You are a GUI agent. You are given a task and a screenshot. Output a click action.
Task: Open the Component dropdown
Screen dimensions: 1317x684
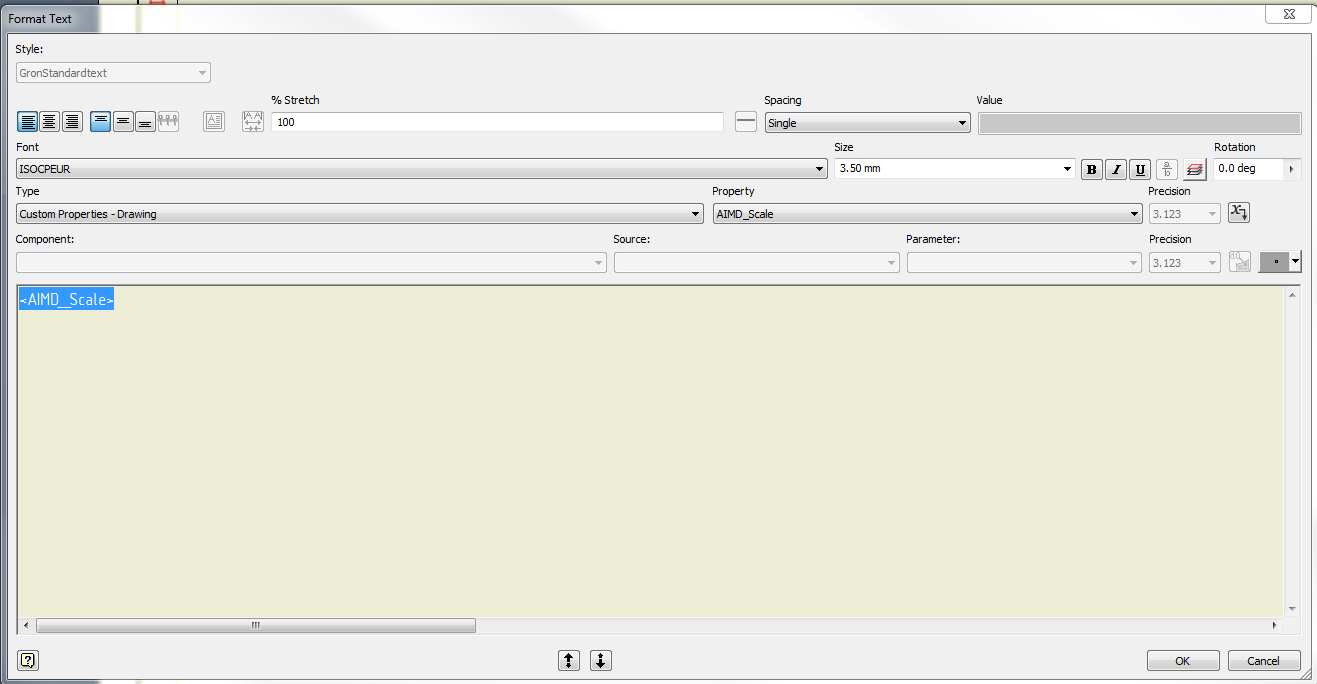click(311, 262)
